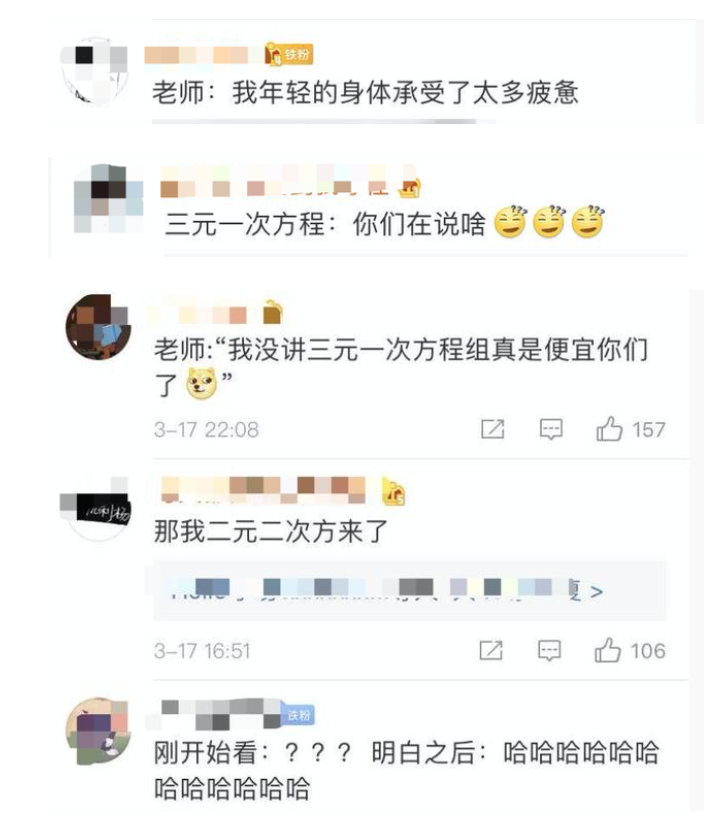The height and width of the screenshot is (840, 704).
Task: Tap the level badge beside 那我二元二次方来了 username
Action: (x=394, y=492)
